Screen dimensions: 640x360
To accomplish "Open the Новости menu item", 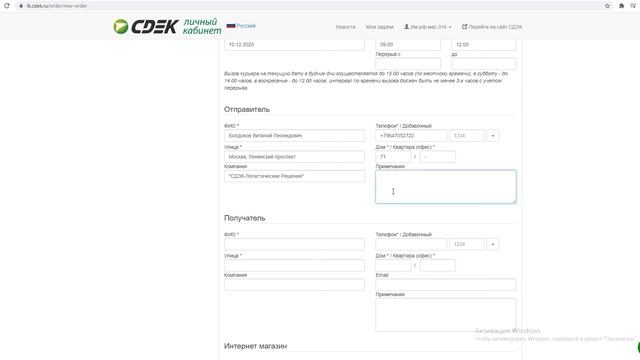I will (345, 27).
